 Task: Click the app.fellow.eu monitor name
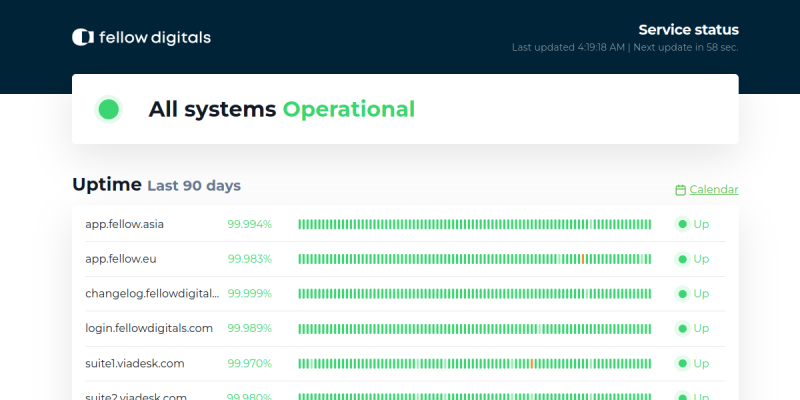coord(121,259)
